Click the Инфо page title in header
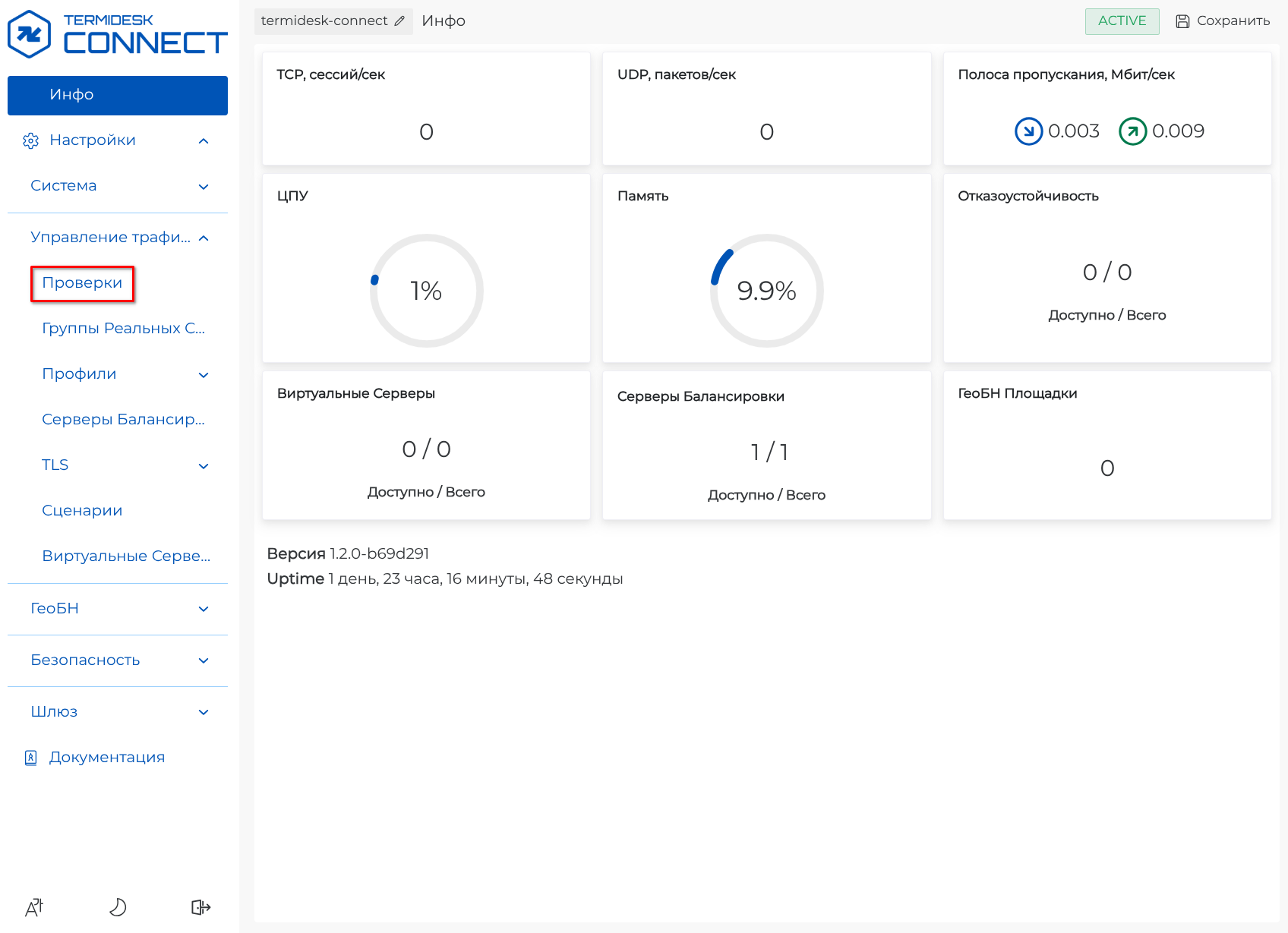Image resolution: width=1288 pixels, height=933 pixels. [444, 21]
